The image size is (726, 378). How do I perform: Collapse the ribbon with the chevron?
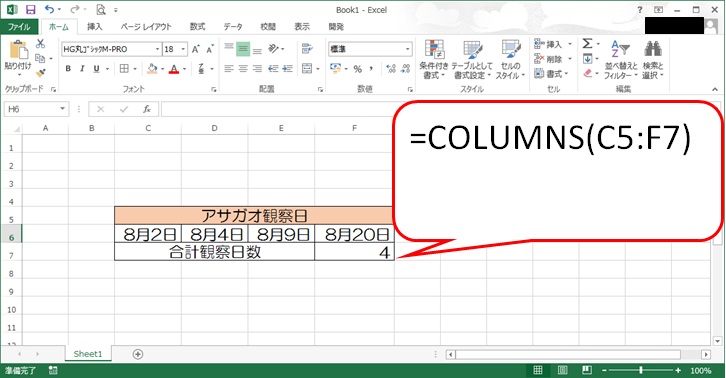click(x=715, y=89)
